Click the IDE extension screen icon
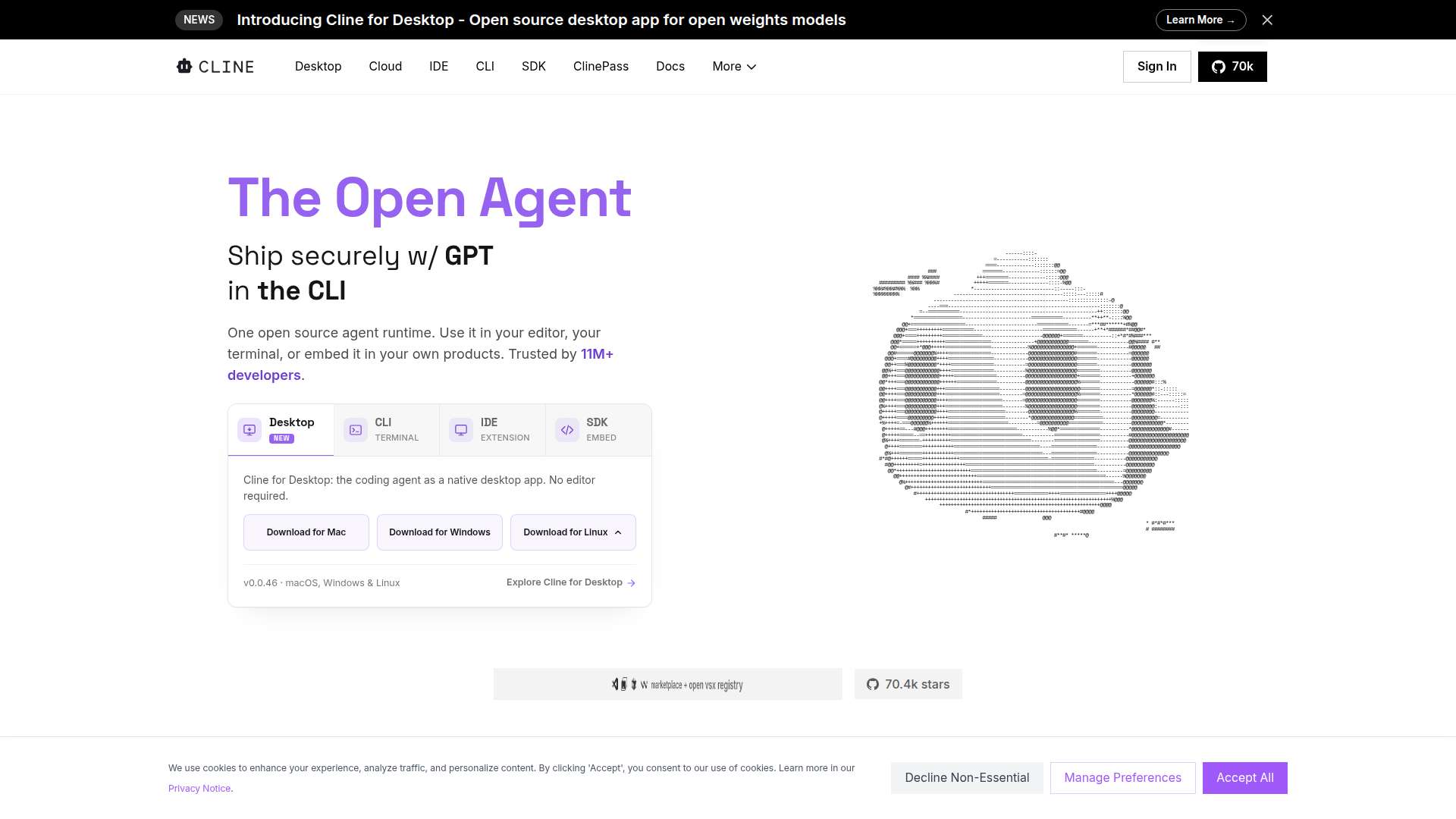This screenshot has height=819, width=1456. point(461,430)
